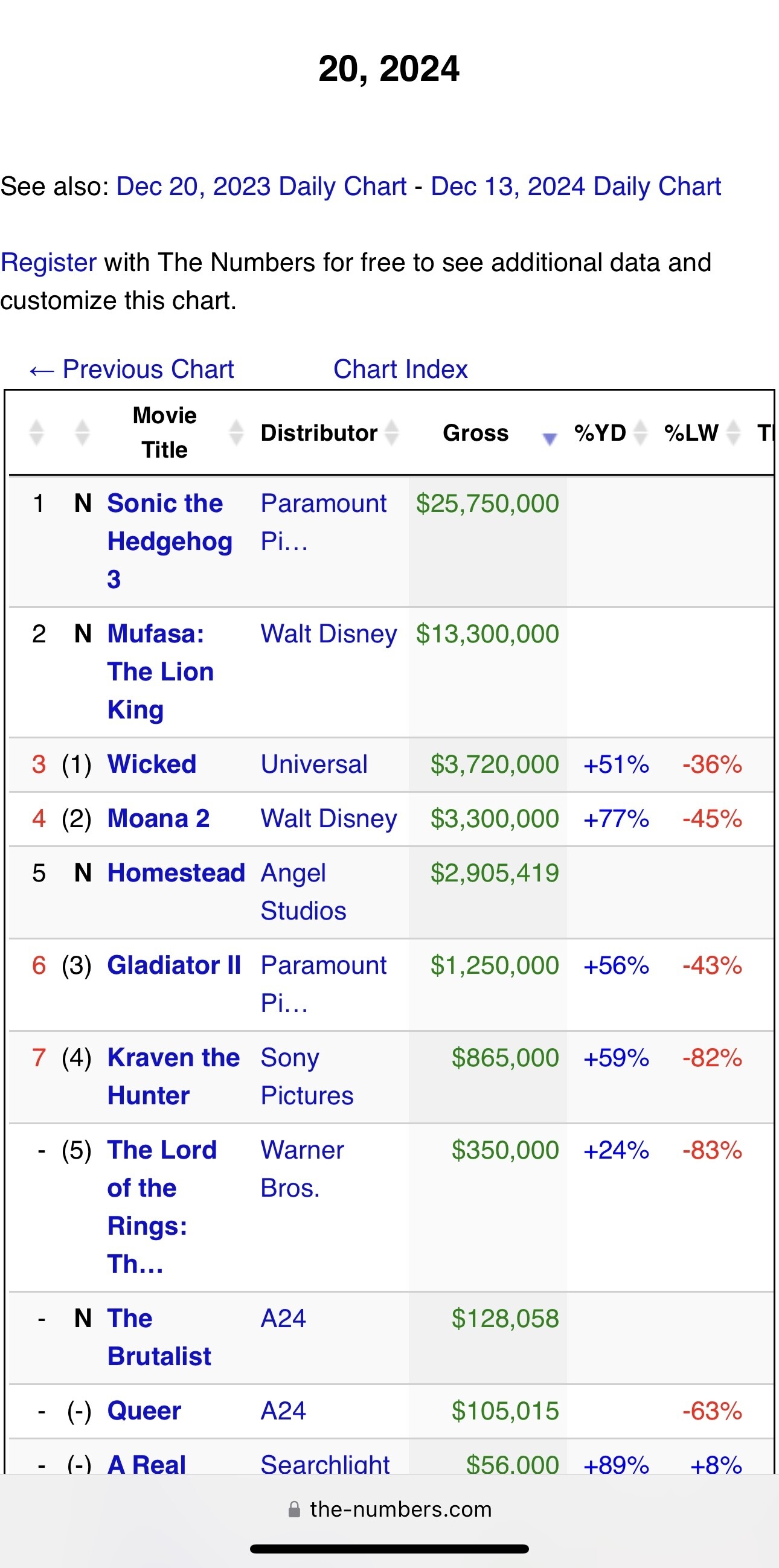Open the Chart Index
Viewport: 779px width, 1568px height.
(400, 369)
